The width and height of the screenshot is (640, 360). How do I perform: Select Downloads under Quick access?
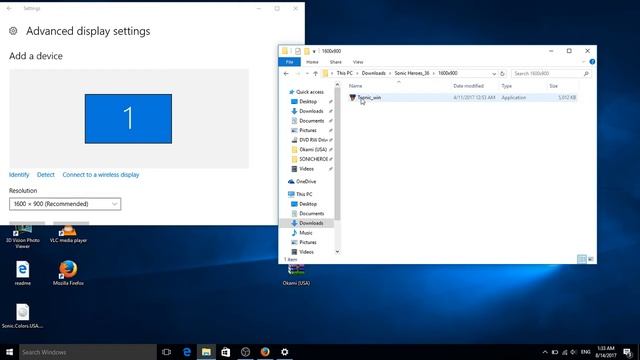tap(311, 111)
